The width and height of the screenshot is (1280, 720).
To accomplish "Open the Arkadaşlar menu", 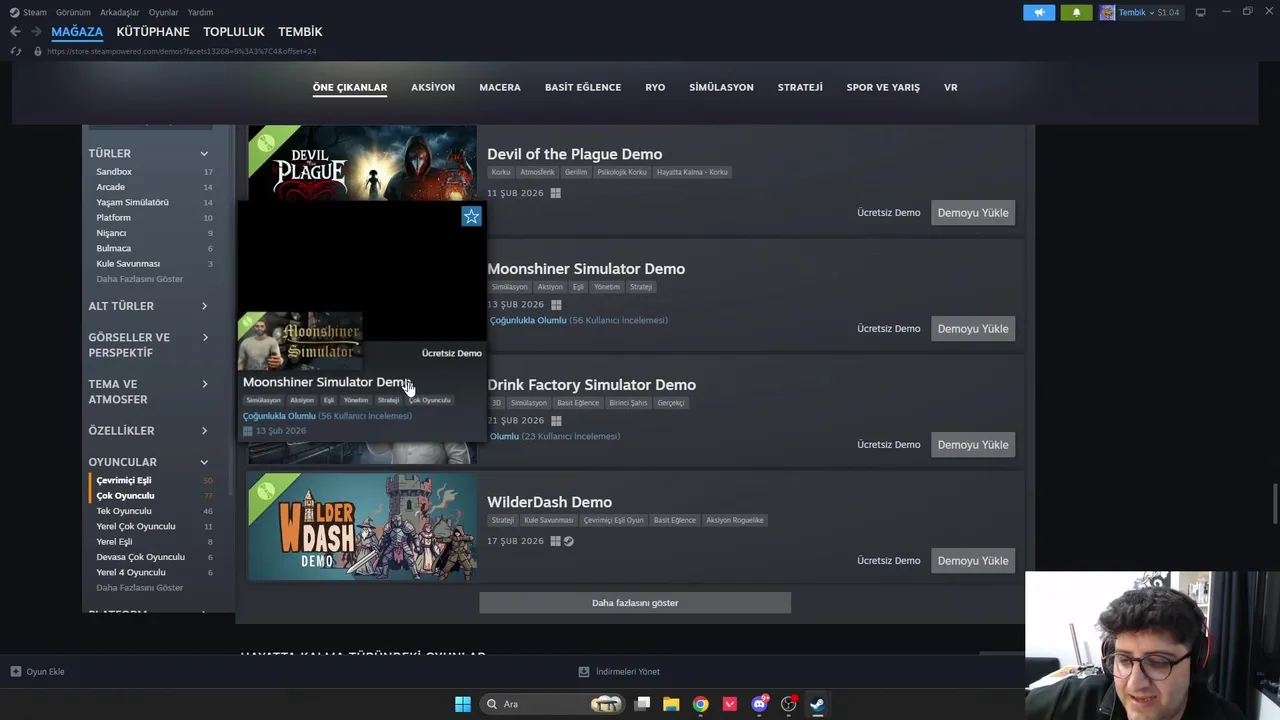I will [120, 12].
